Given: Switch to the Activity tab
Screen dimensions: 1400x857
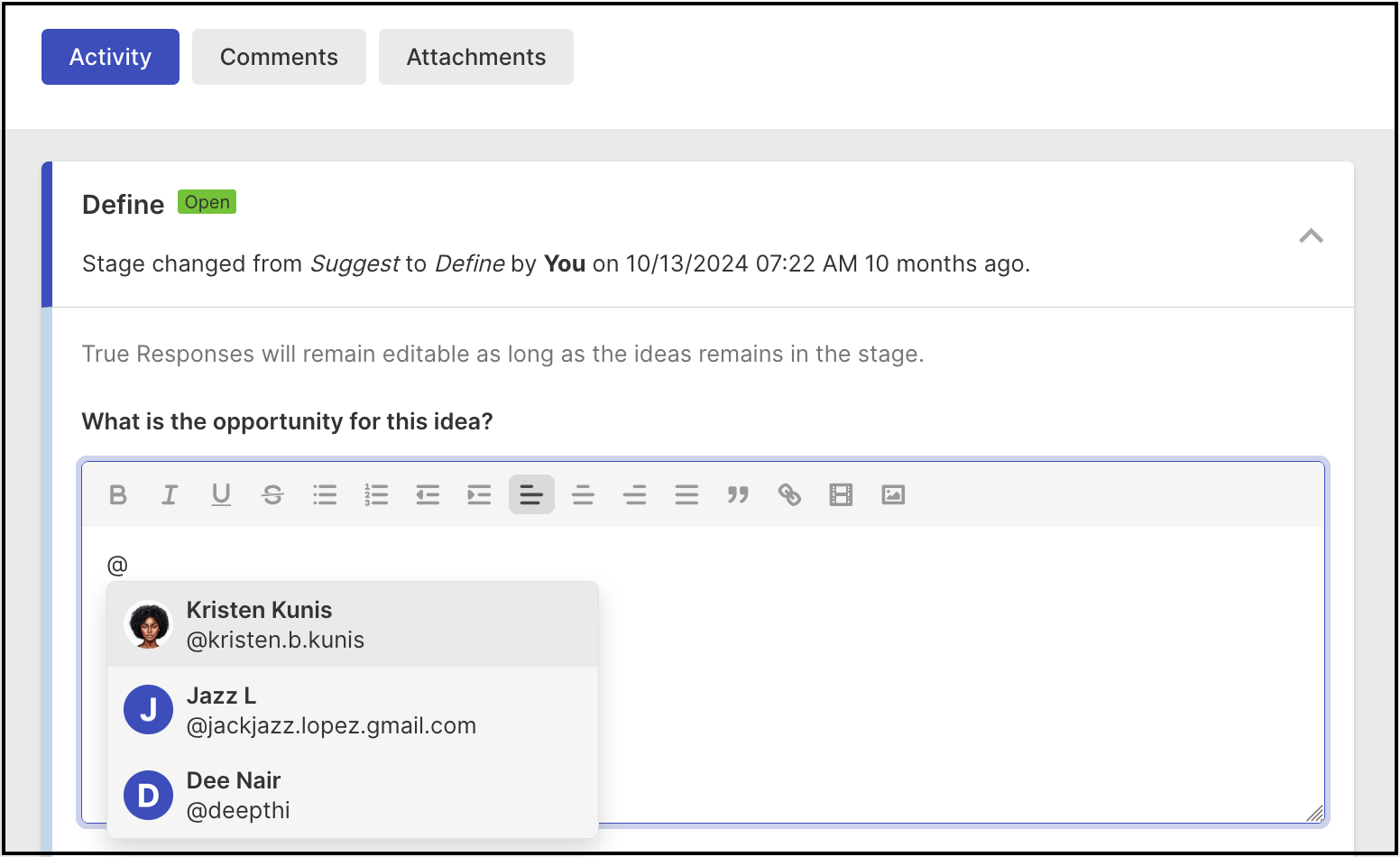Looking at the screenshot, I should coord(110,57).
